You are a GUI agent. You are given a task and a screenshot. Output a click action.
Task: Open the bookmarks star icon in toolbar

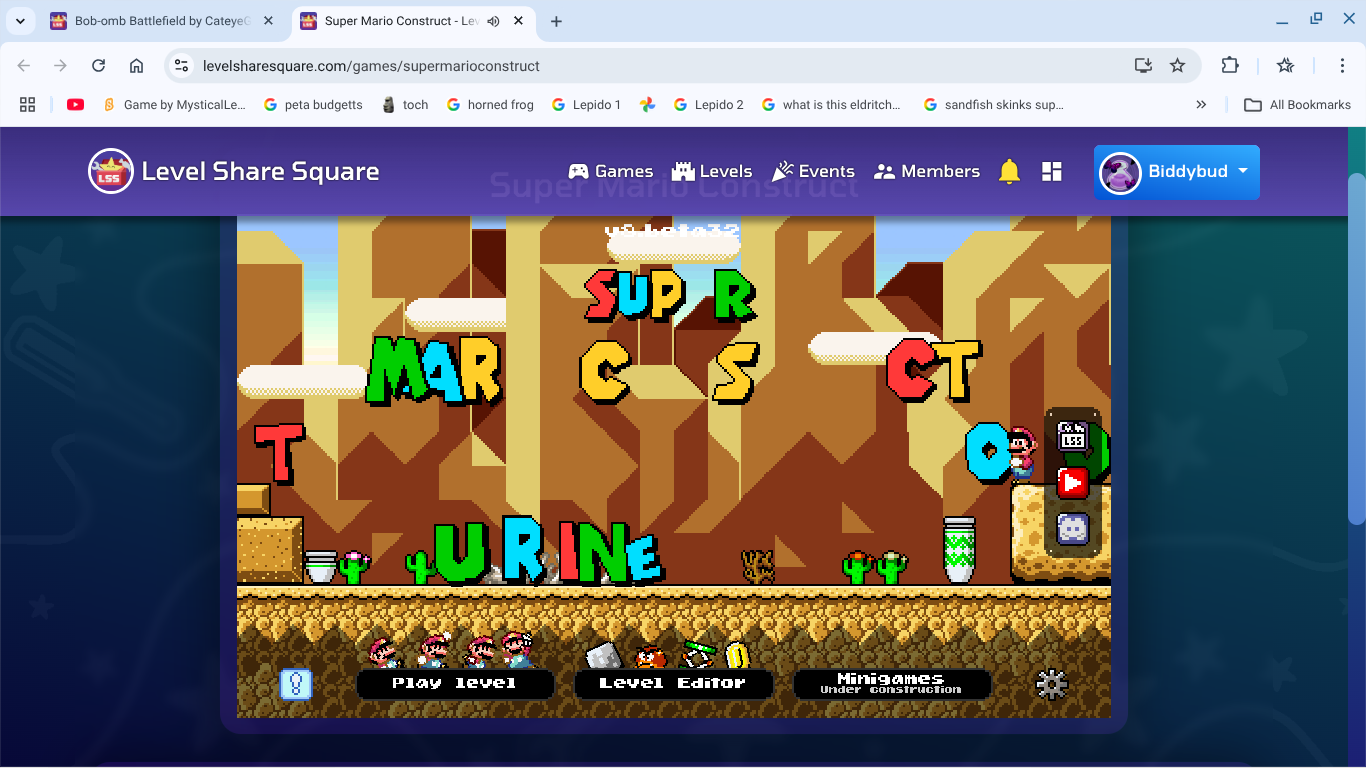click(x=1286, y=65)
